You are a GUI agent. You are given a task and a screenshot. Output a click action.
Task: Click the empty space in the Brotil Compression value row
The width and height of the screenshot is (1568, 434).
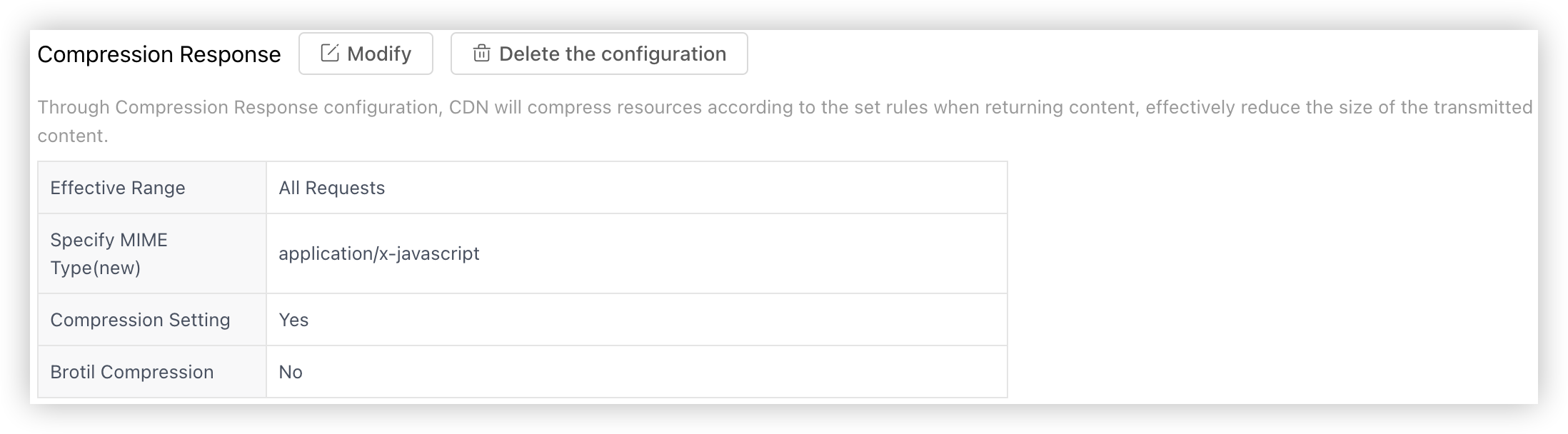tap(653, 372)
